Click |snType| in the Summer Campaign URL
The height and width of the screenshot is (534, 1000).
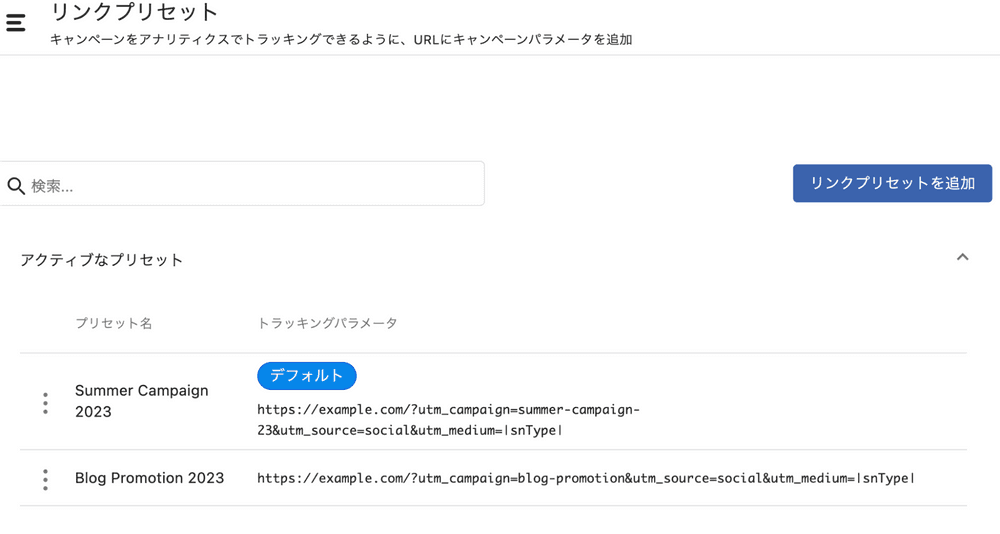(x=533, y=430)
